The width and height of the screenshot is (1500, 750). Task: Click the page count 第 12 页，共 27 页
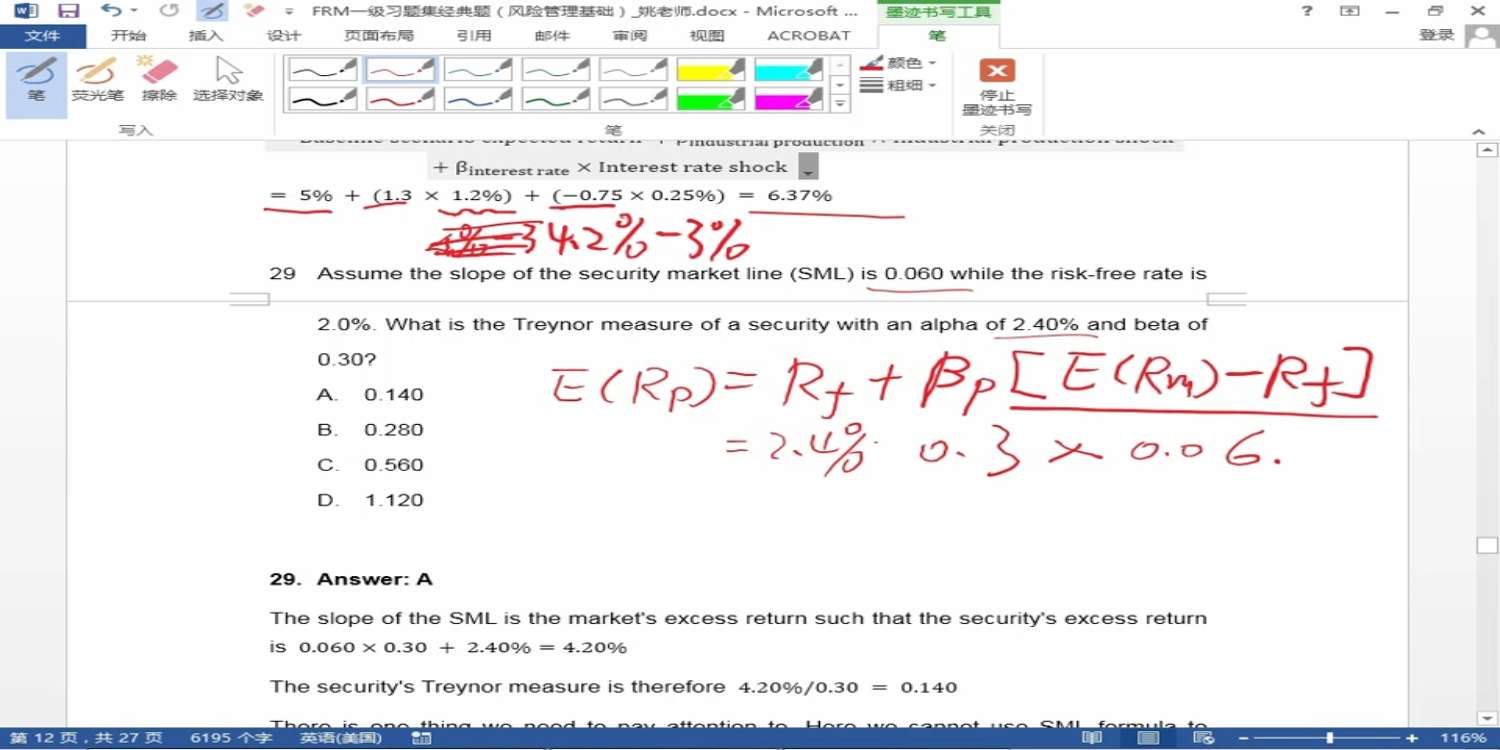click(86, 738)
